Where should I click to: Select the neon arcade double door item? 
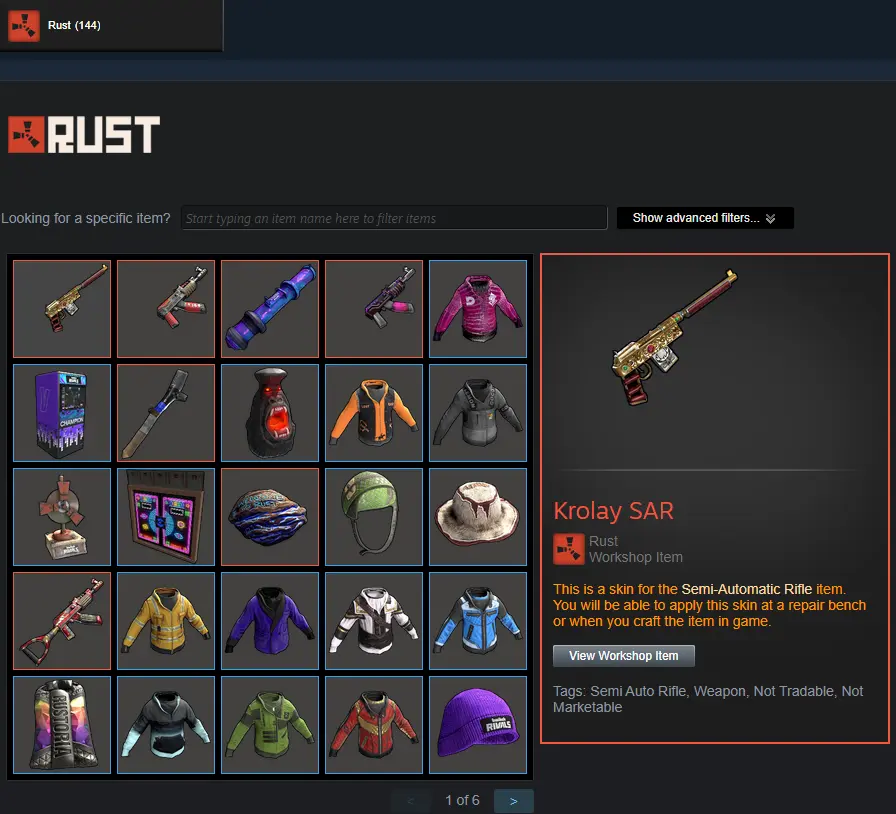166,517
